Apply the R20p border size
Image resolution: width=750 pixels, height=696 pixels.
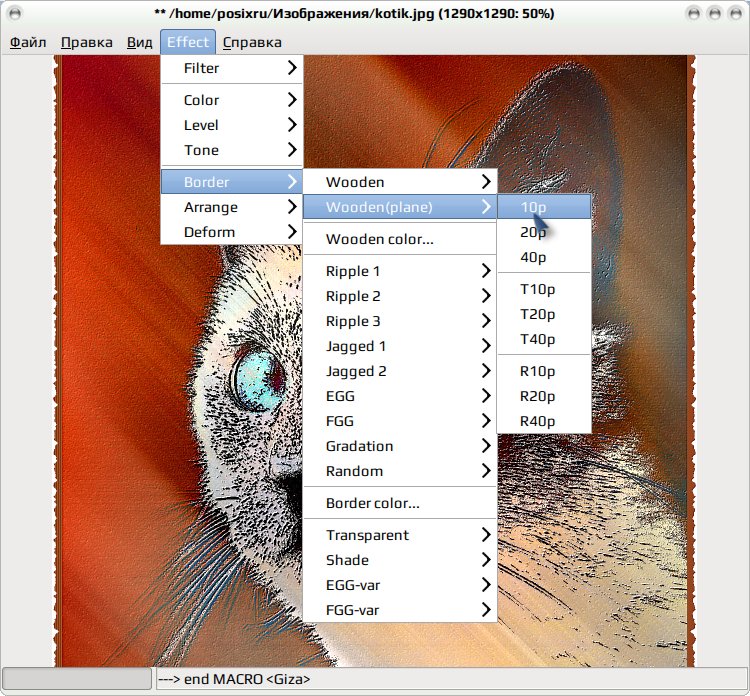point(544,396)
